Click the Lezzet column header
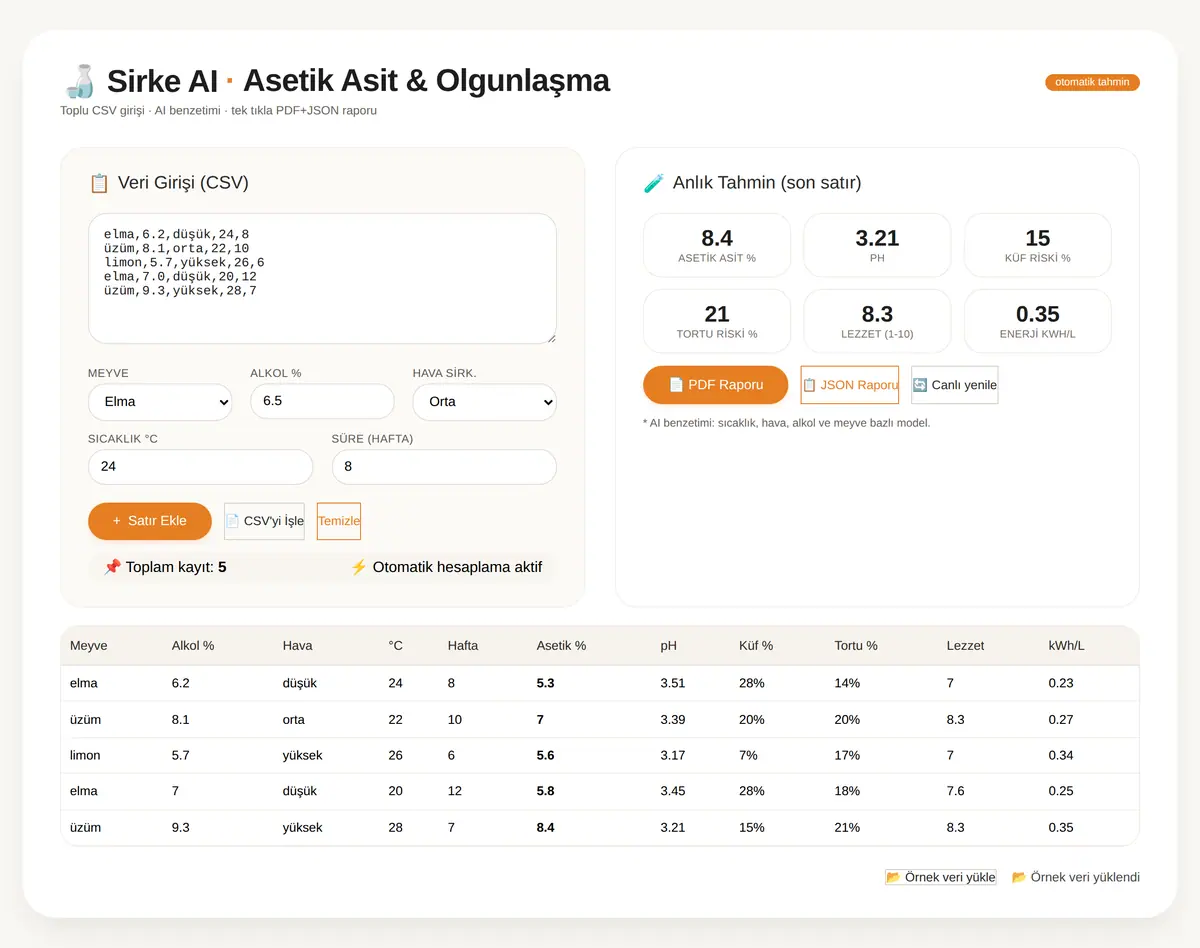Image resolution: width=1200 pixels, height=948 pixels. click(965, 646)
